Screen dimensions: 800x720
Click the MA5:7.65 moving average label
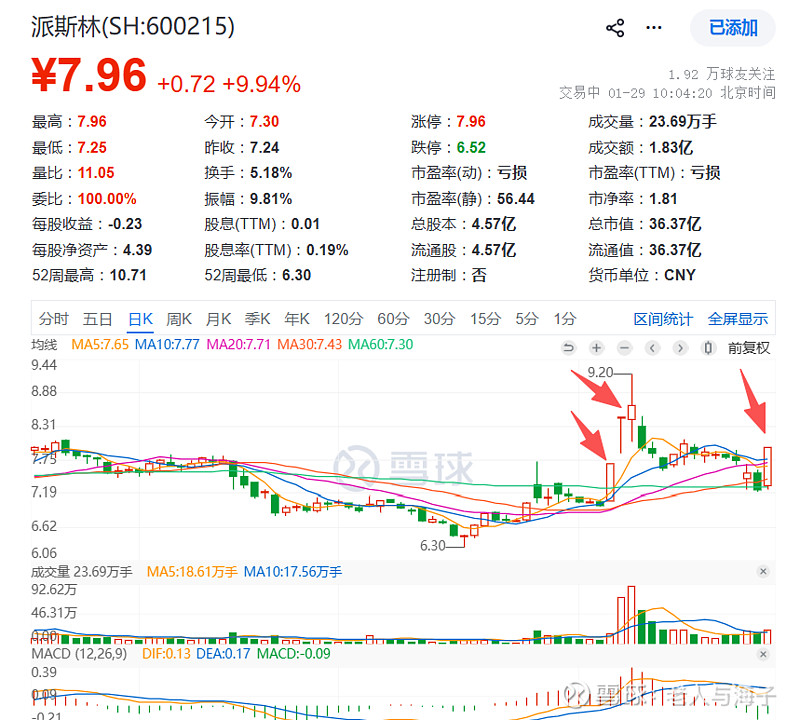pos(100,344)
